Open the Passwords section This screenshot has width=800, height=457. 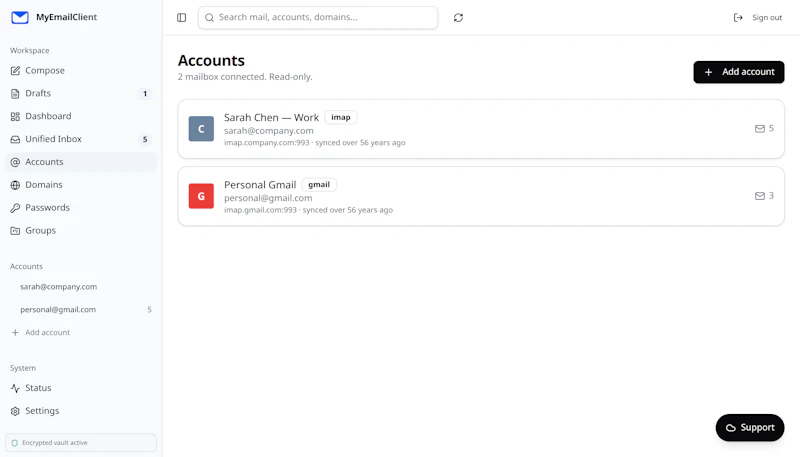[81, 208]
